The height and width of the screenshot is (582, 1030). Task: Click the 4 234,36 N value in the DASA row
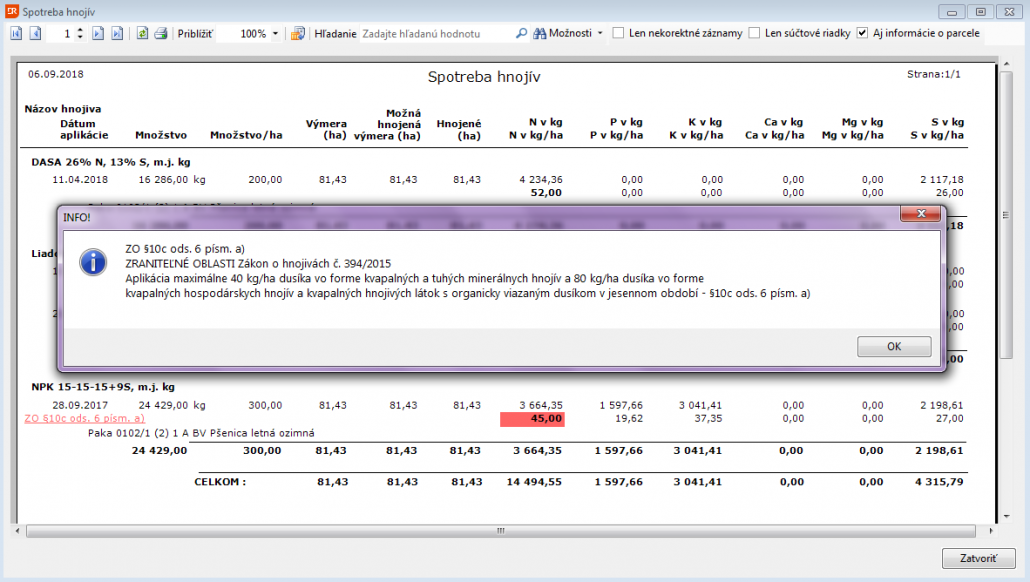tap(541, 179)
